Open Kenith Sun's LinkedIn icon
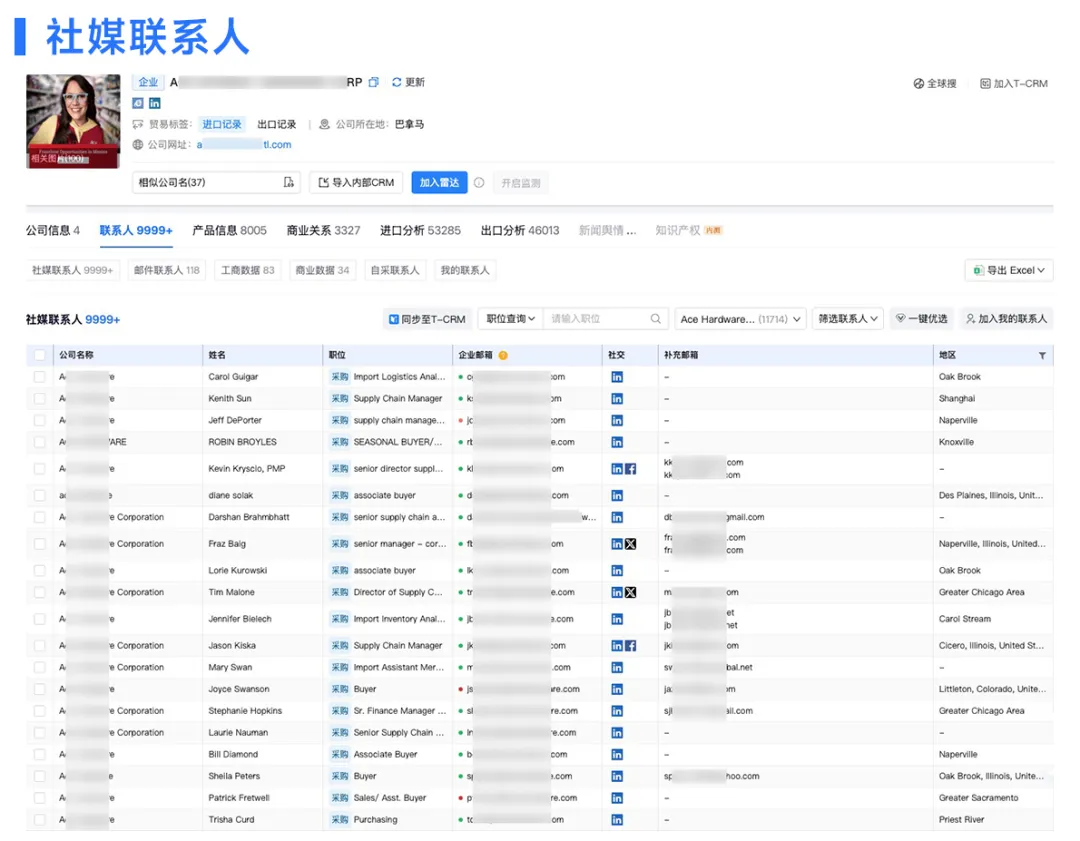The width and height of the screenshot is (1080, 841). [617, 399]
